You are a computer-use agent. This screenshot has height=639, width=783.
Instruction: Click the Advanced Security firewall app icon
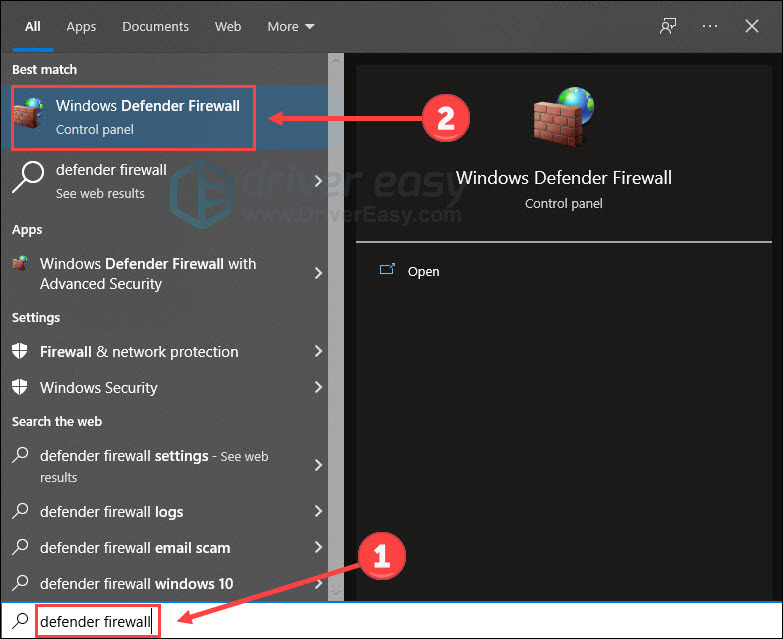(x=20, y=264)
